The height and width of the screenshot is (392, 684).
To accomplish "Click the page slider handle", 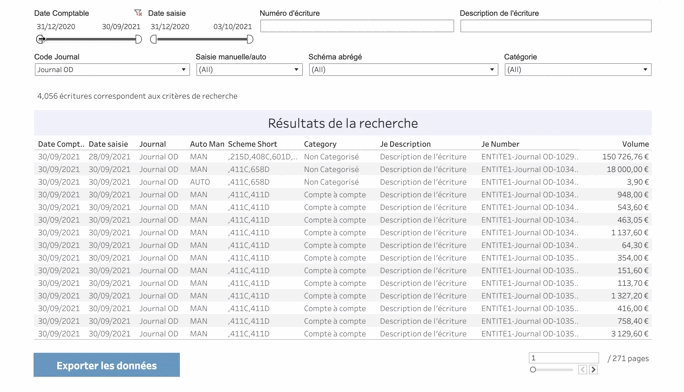I will [533, 370].
